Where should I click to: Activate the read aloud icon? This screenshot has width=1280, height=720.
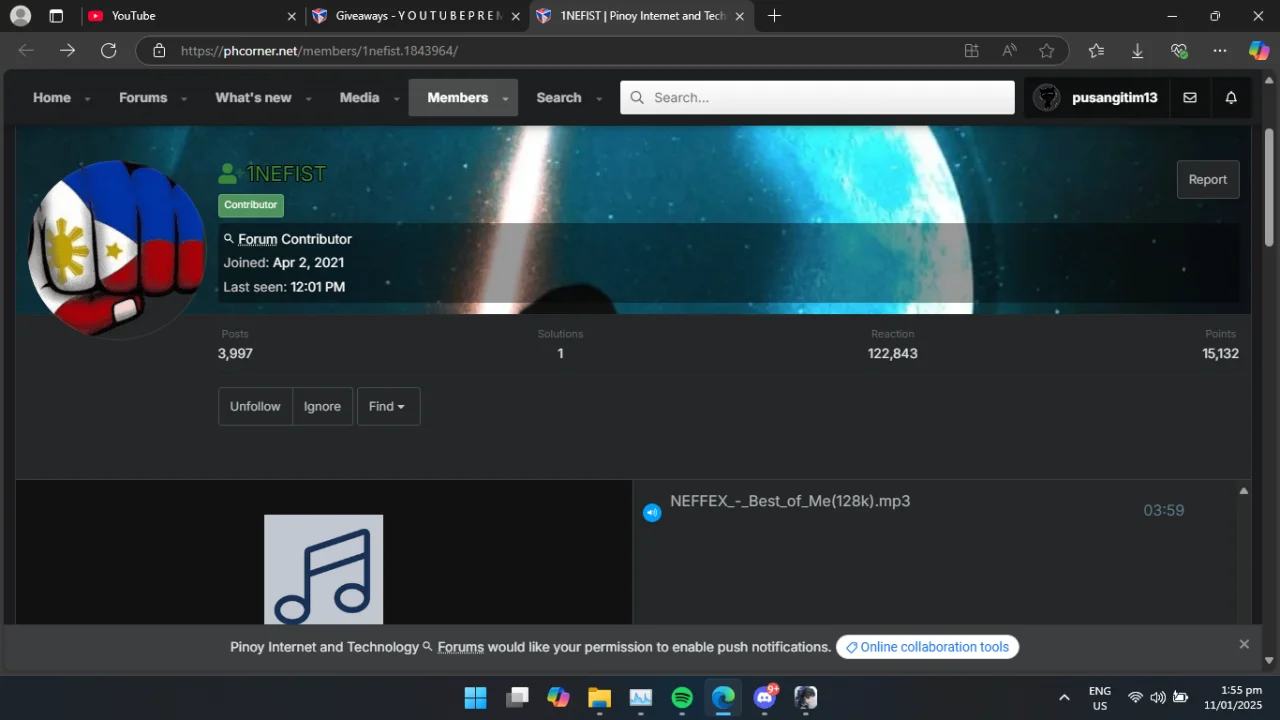1009,50
